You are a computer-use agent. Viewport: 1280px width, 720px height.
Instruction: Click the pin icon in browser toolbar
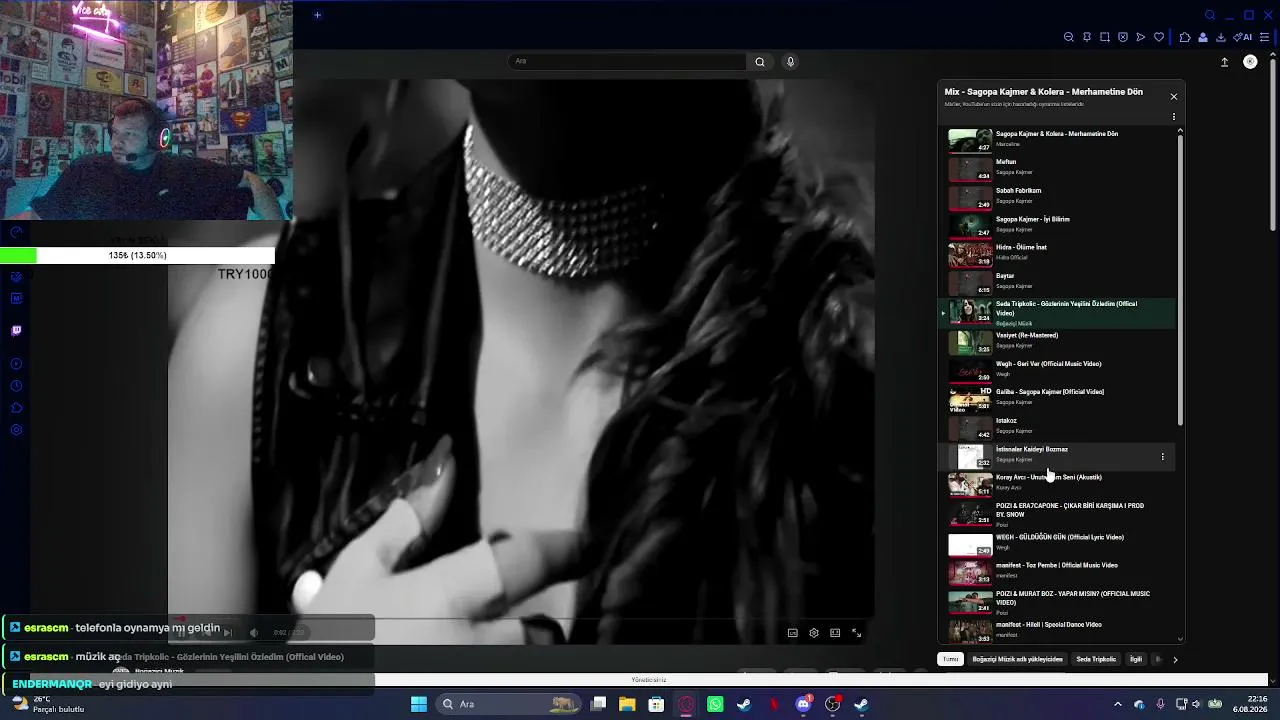point(1087,37)
